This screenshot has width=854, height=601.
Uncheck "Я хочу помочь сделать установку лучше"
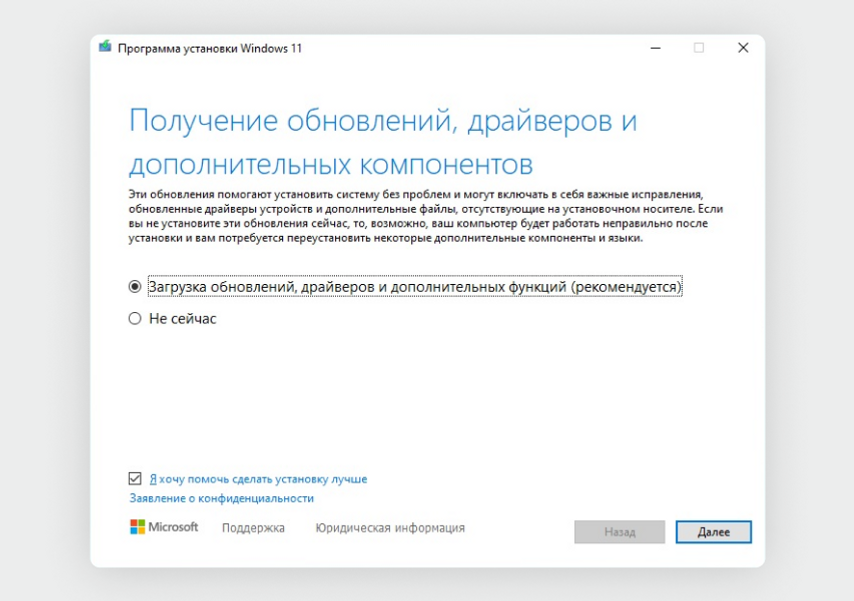135,478
